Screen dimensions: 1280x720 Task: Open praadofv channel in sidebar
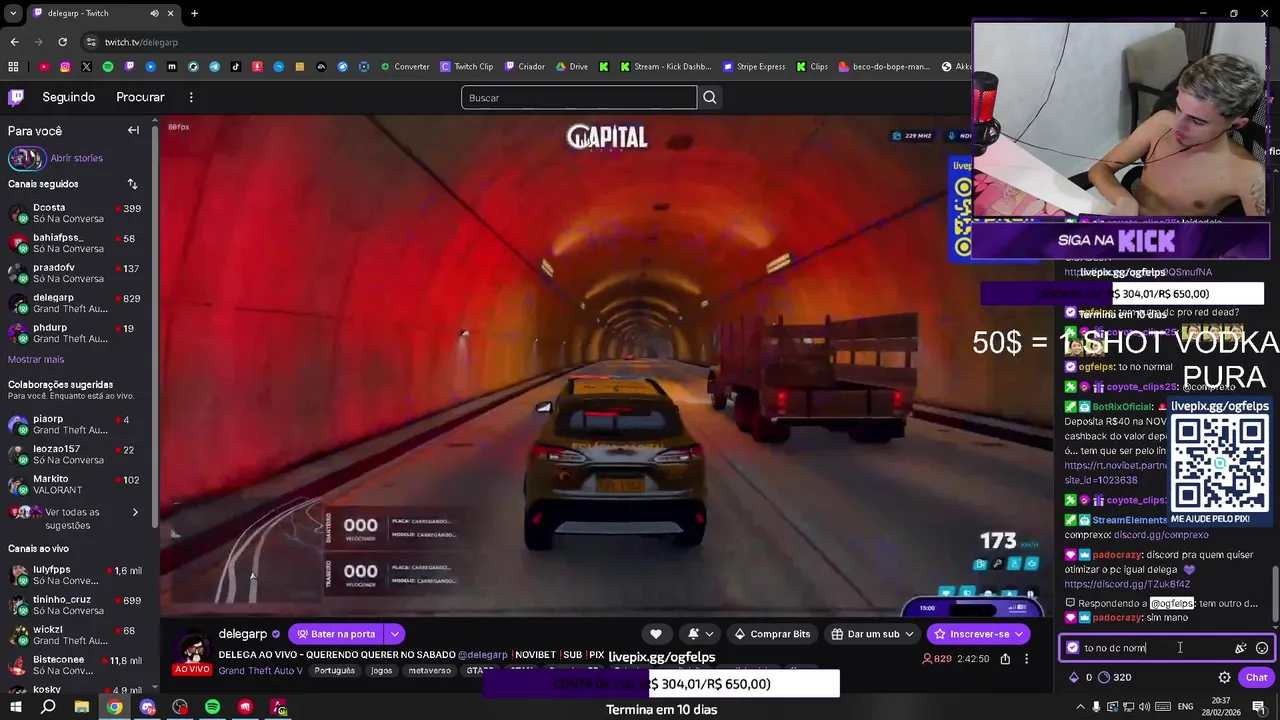pyautogui.click(x=76, y=273)
